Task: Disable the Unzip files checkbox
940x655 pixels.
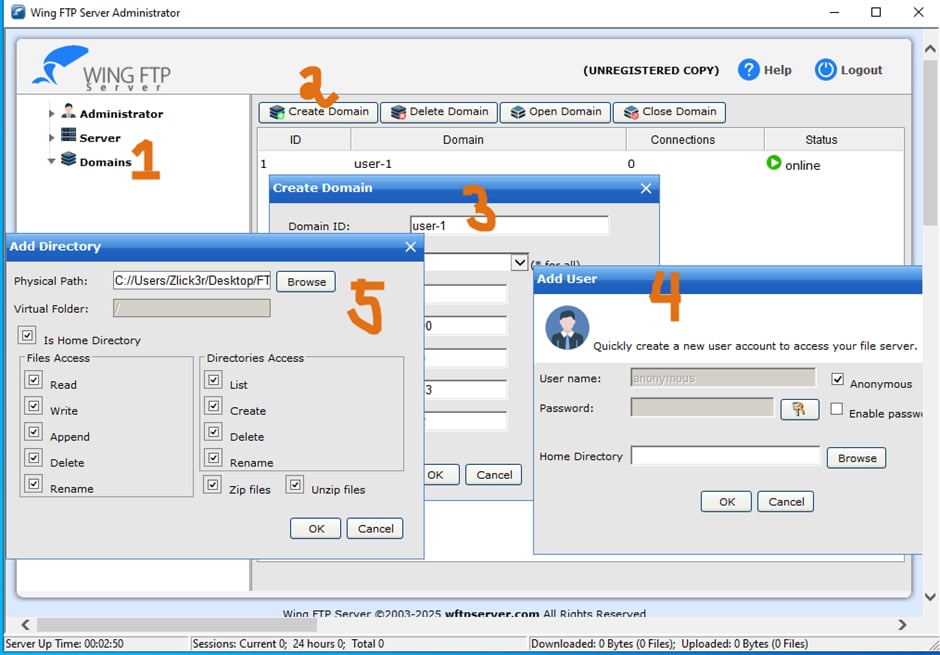Action: pos(295,485)
